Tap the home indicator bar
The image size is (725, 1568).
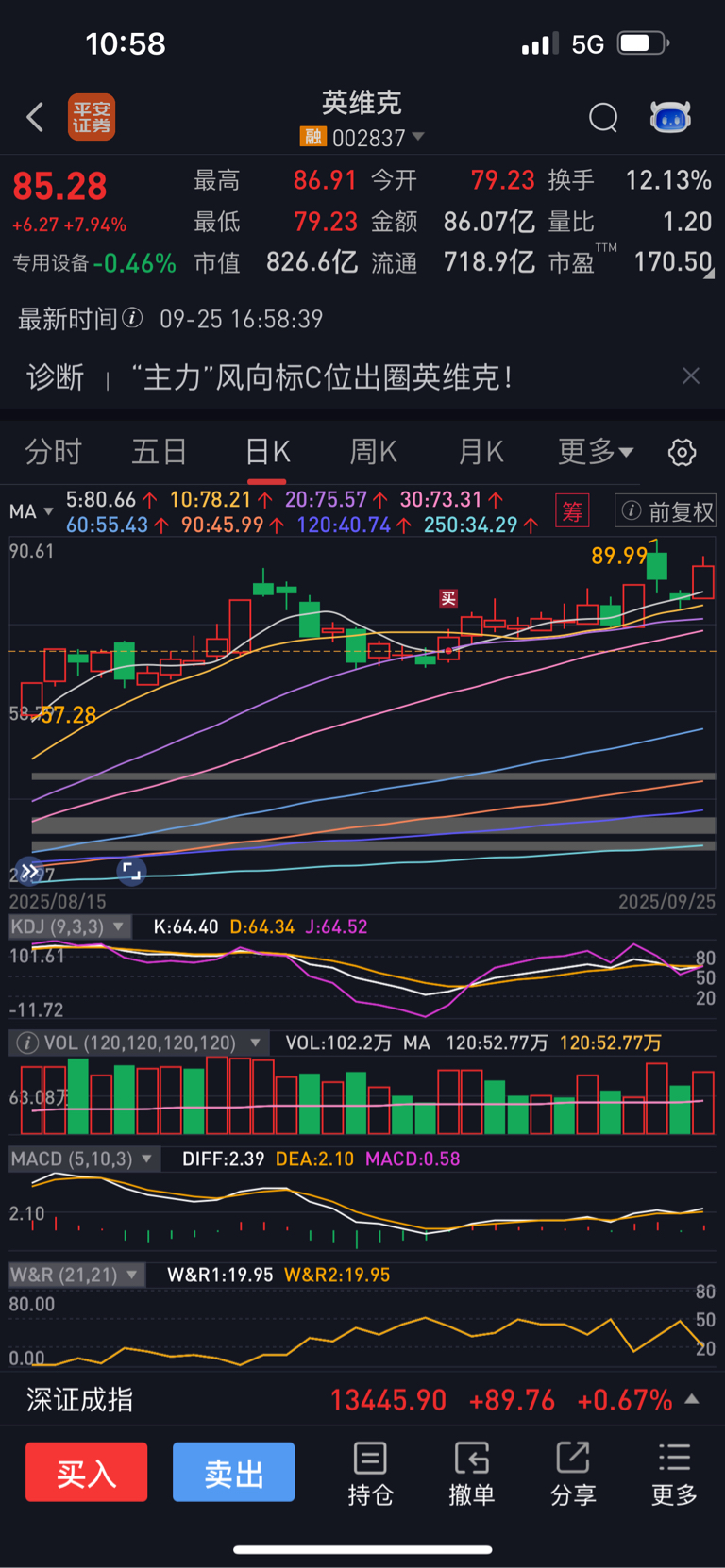pos(362,1549)
